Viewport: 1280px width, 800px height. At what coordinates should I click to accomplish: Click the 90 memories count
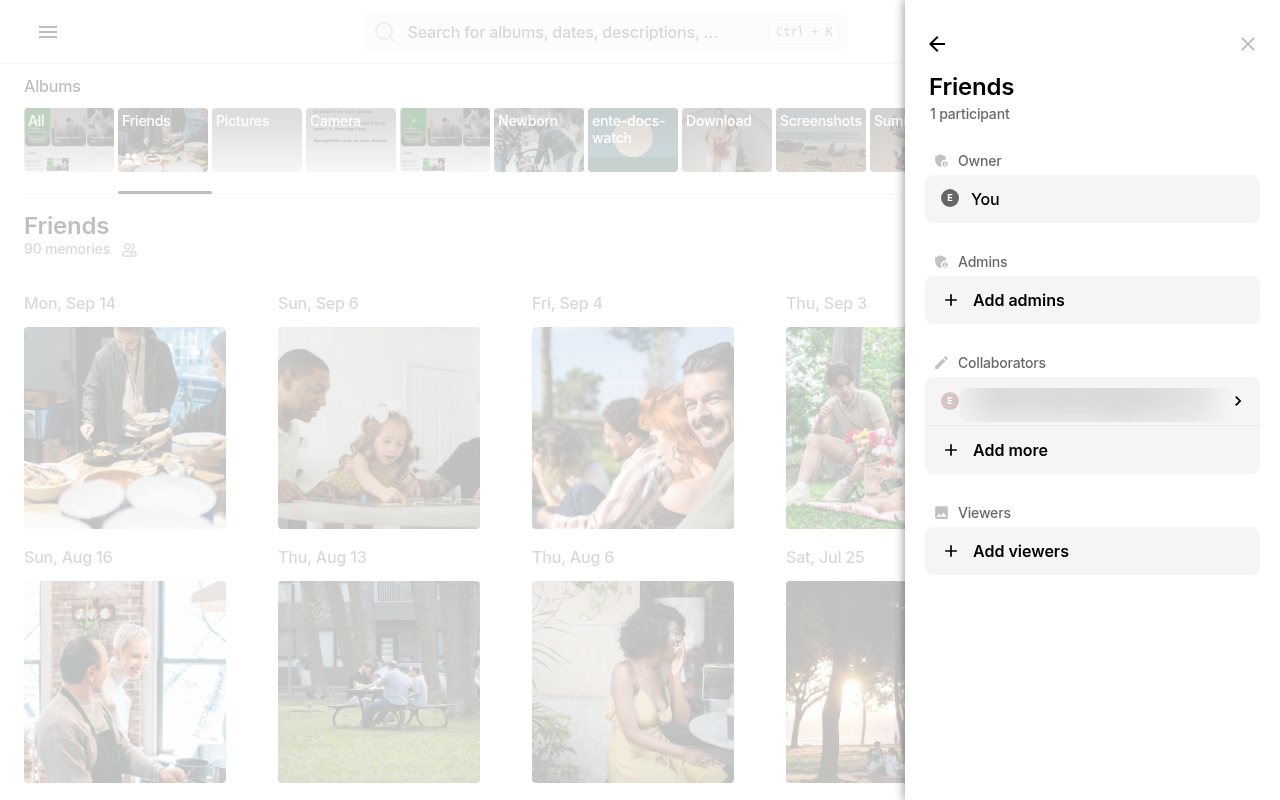[67, 249]
